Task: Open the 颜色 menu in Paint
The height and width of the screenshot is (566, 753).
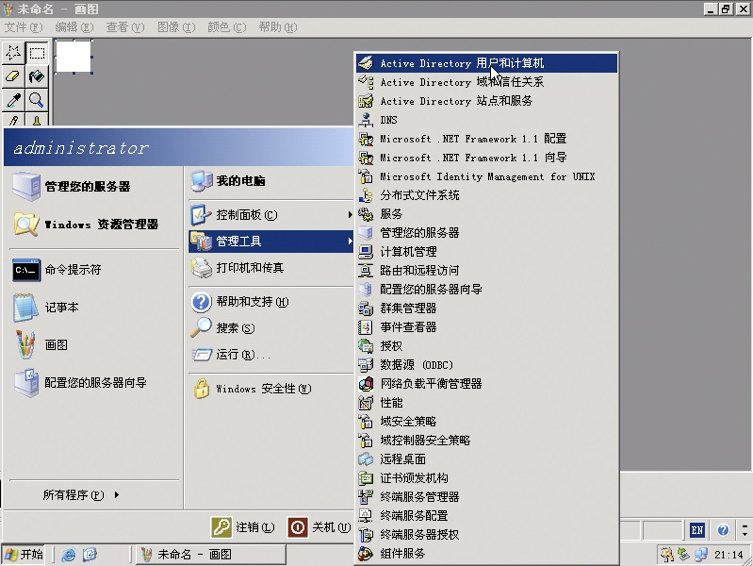Action: pos(227,27)
